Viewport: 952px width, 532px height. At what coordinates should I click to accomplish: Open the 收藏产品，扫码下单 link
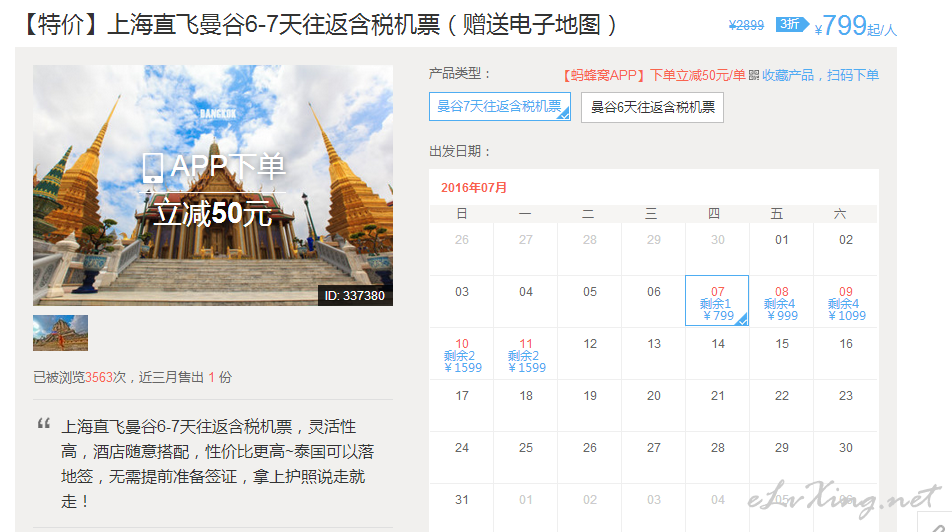[820, 75]
